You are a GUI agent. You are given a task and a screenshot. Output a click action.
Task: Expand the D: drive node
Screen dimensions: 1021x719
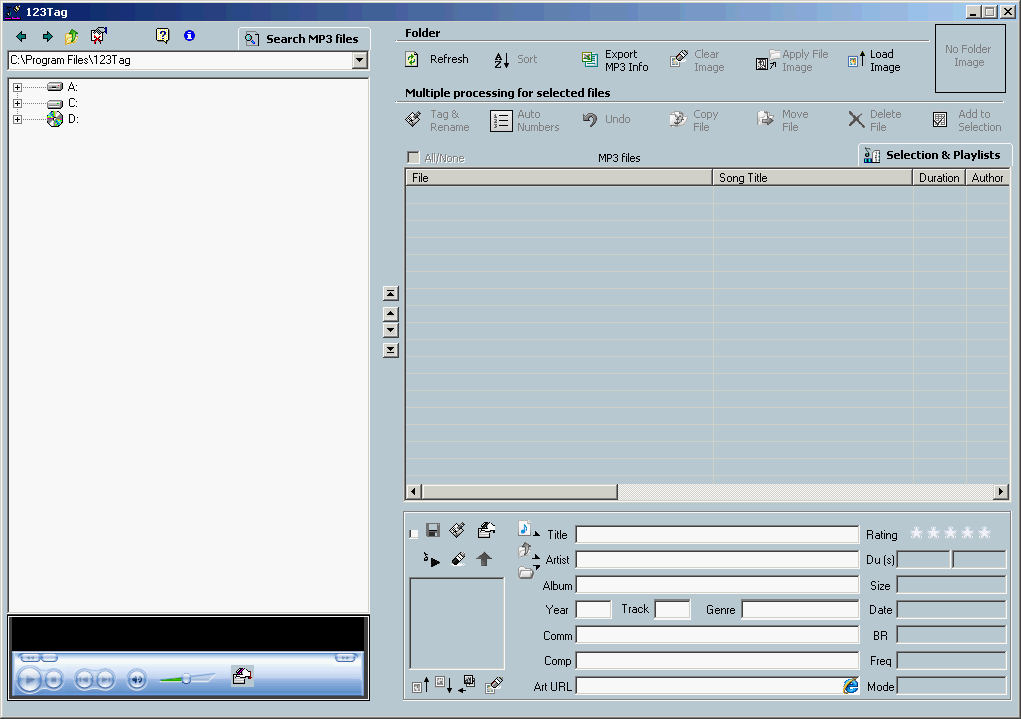18,119
